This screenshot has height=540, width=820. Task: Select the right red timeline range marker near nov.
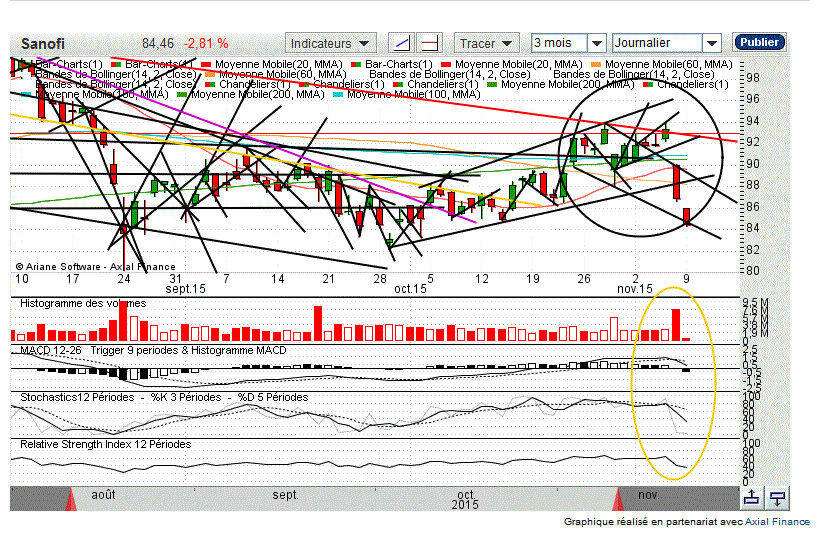618,499
